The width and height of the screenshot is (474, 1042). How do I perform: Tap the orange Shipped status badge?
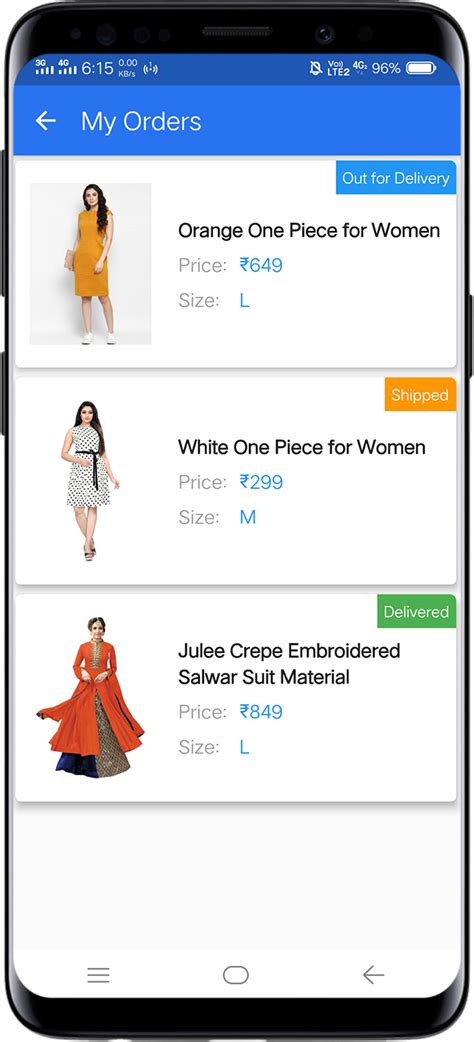(x=420, y=395)
